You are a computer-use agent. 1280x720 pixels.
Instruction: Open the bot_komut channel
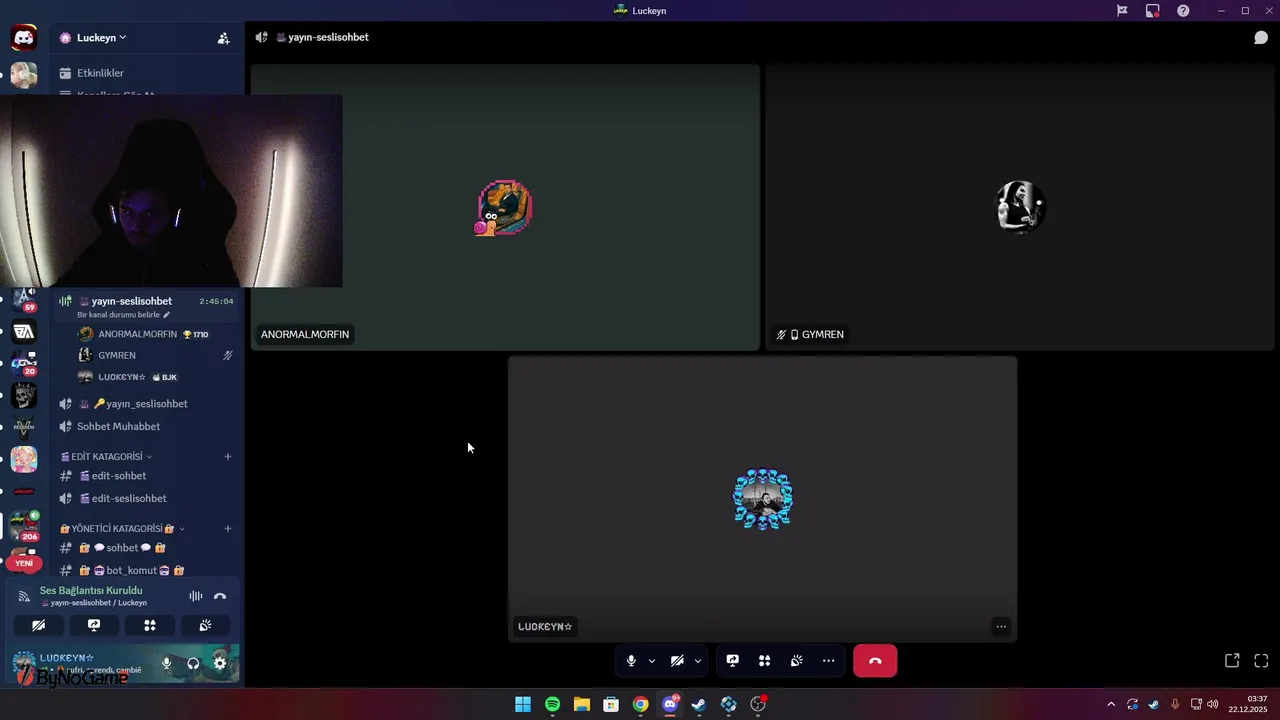pyautogui.click(x=145, y=571)
